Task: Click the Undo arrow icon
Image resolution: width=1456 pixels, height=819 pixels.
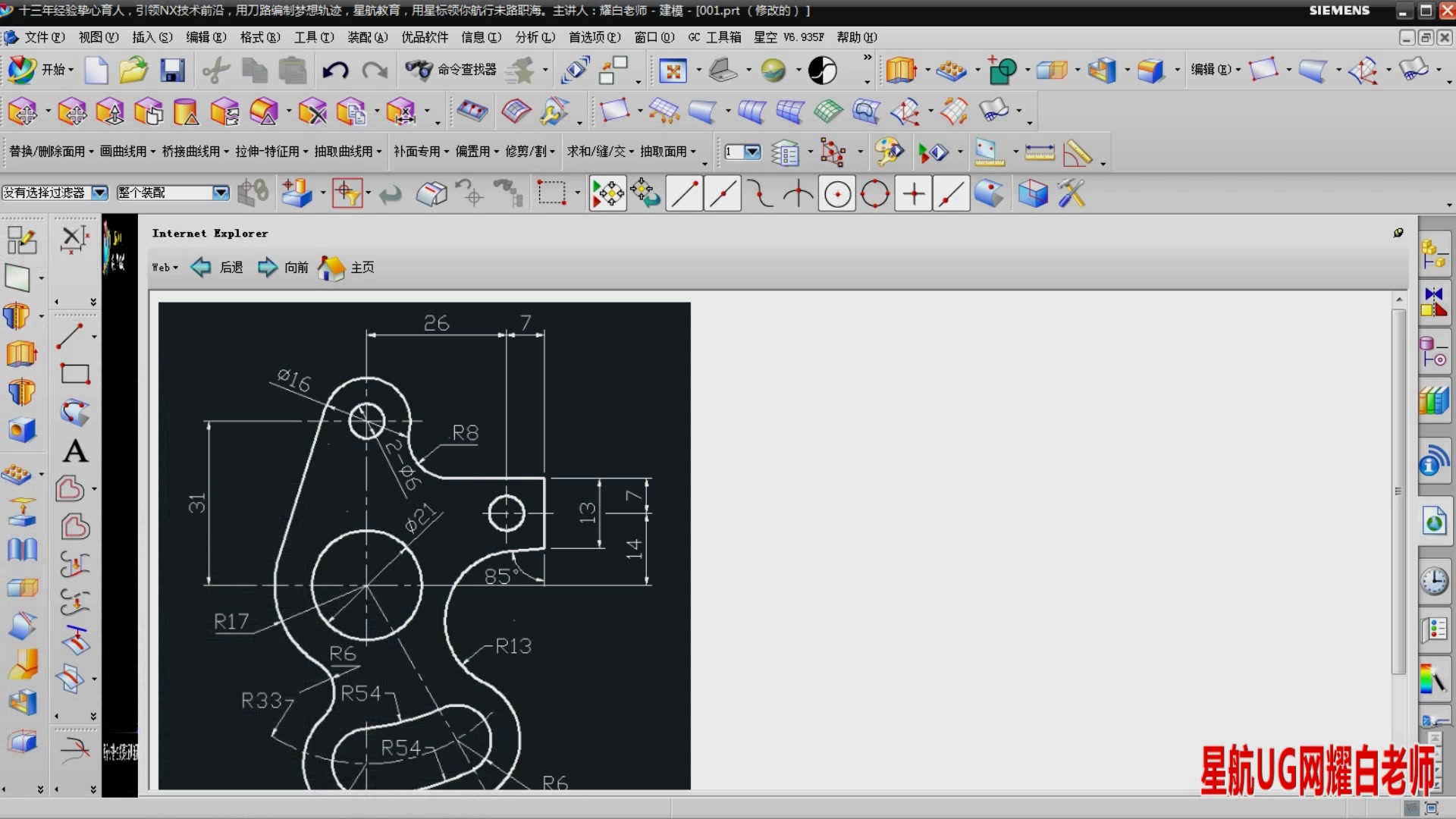Action: [x=335, y=71]
